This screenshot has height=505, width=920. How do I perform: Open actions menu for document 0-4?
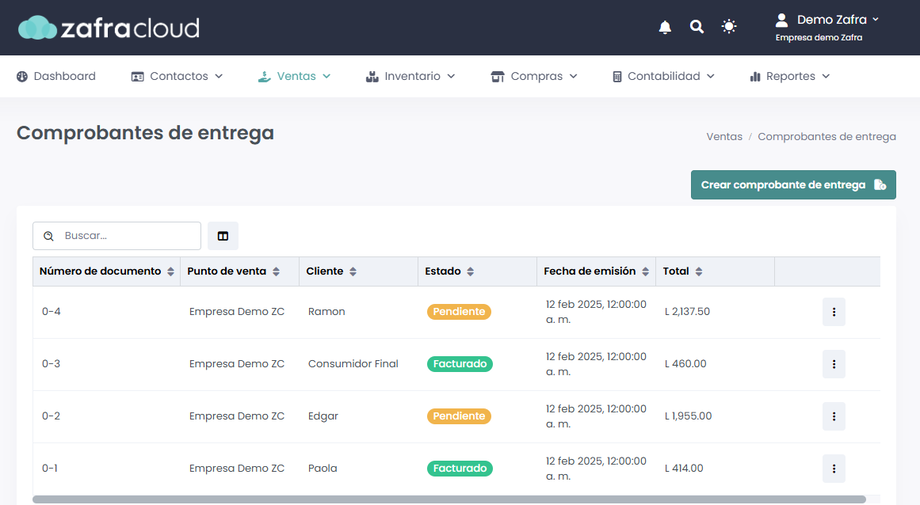pos(833,312)
